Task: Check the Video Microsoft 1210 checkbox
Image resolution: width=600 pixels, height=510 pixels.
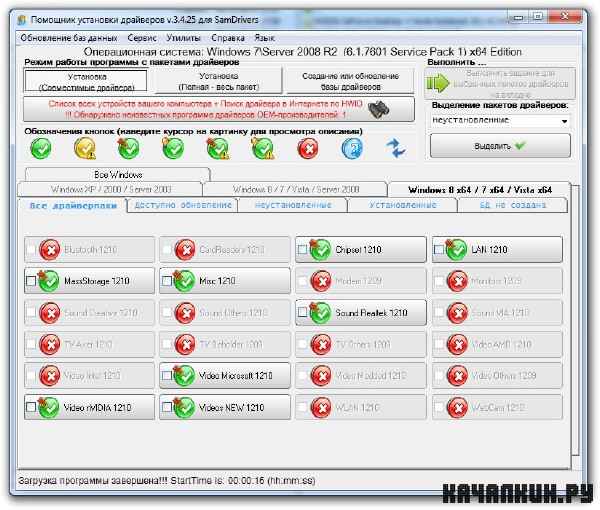Action: 167,376
